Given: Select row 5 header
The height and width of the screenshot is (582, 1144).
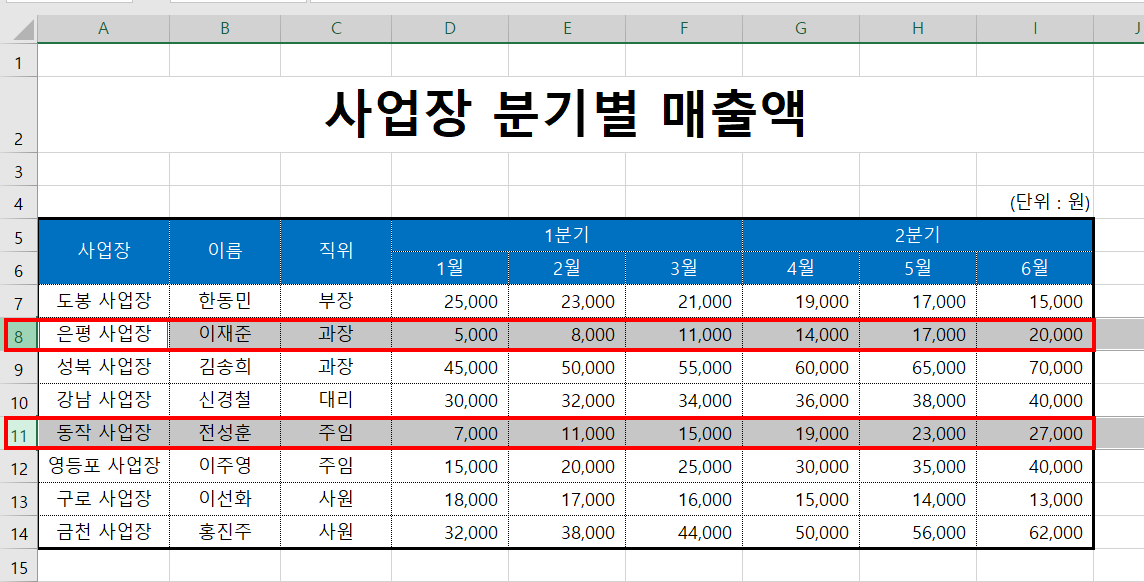Looking at the screenshot, I should tap(18, 236).
